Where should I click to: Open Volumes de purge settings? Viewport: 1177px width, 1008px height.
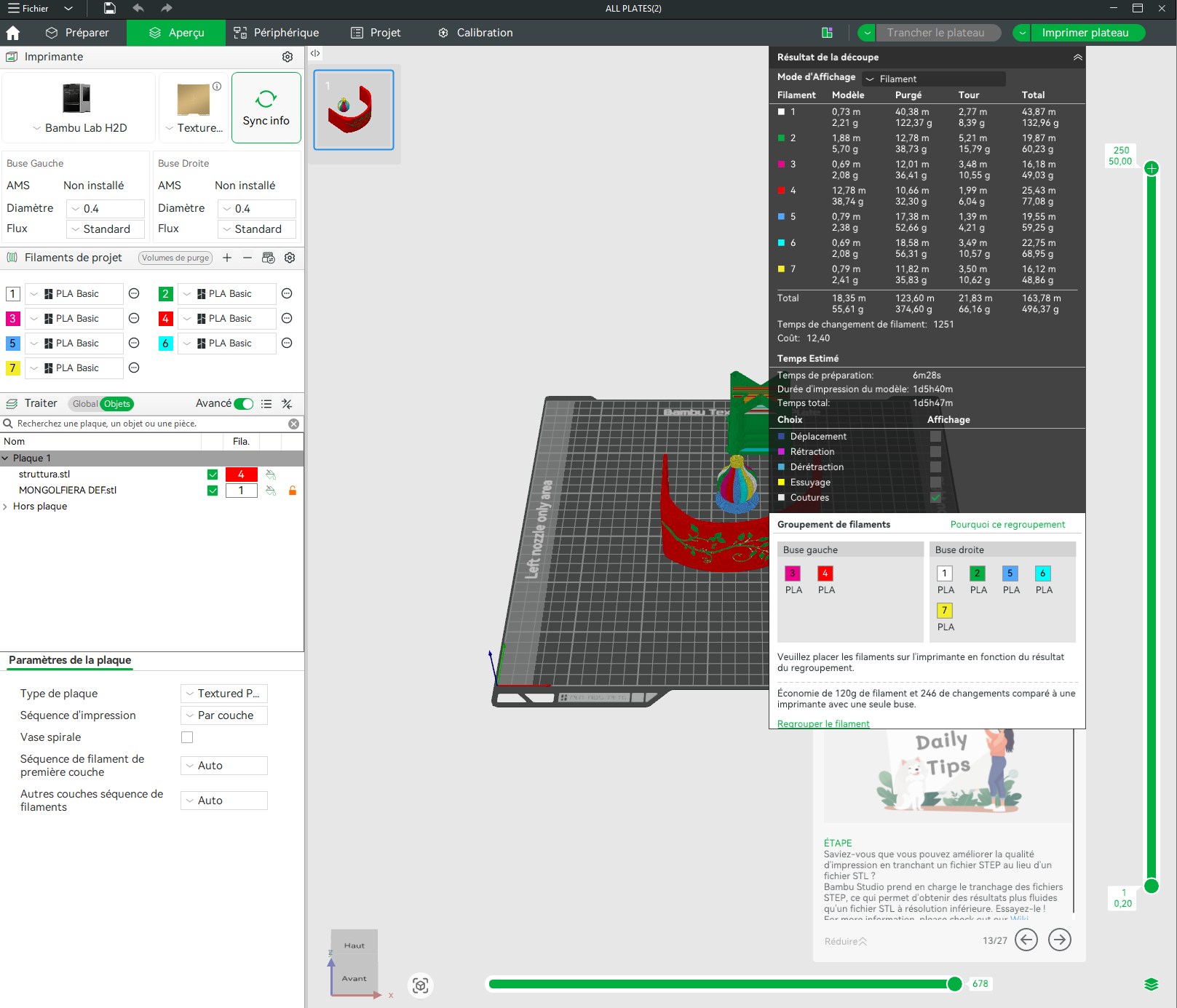[x=175, y=258]
